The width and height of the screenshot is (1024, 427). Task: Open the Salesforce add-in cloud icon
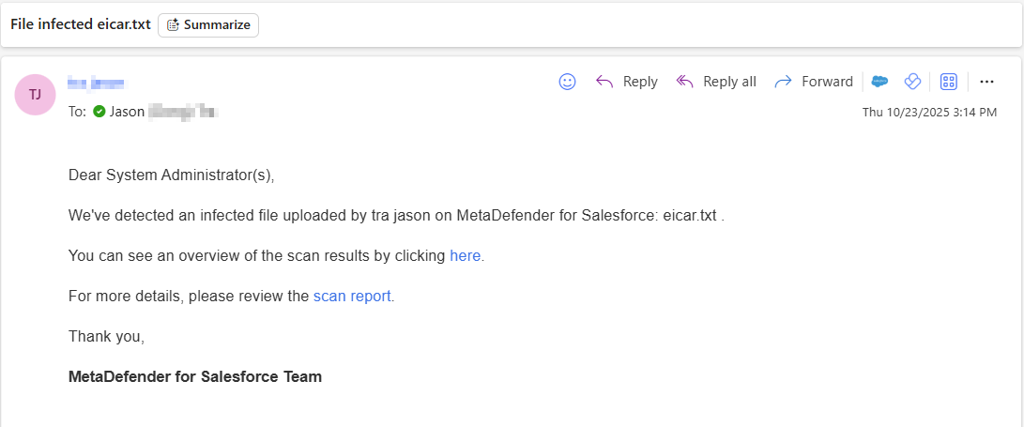click(x=880, y=82)
